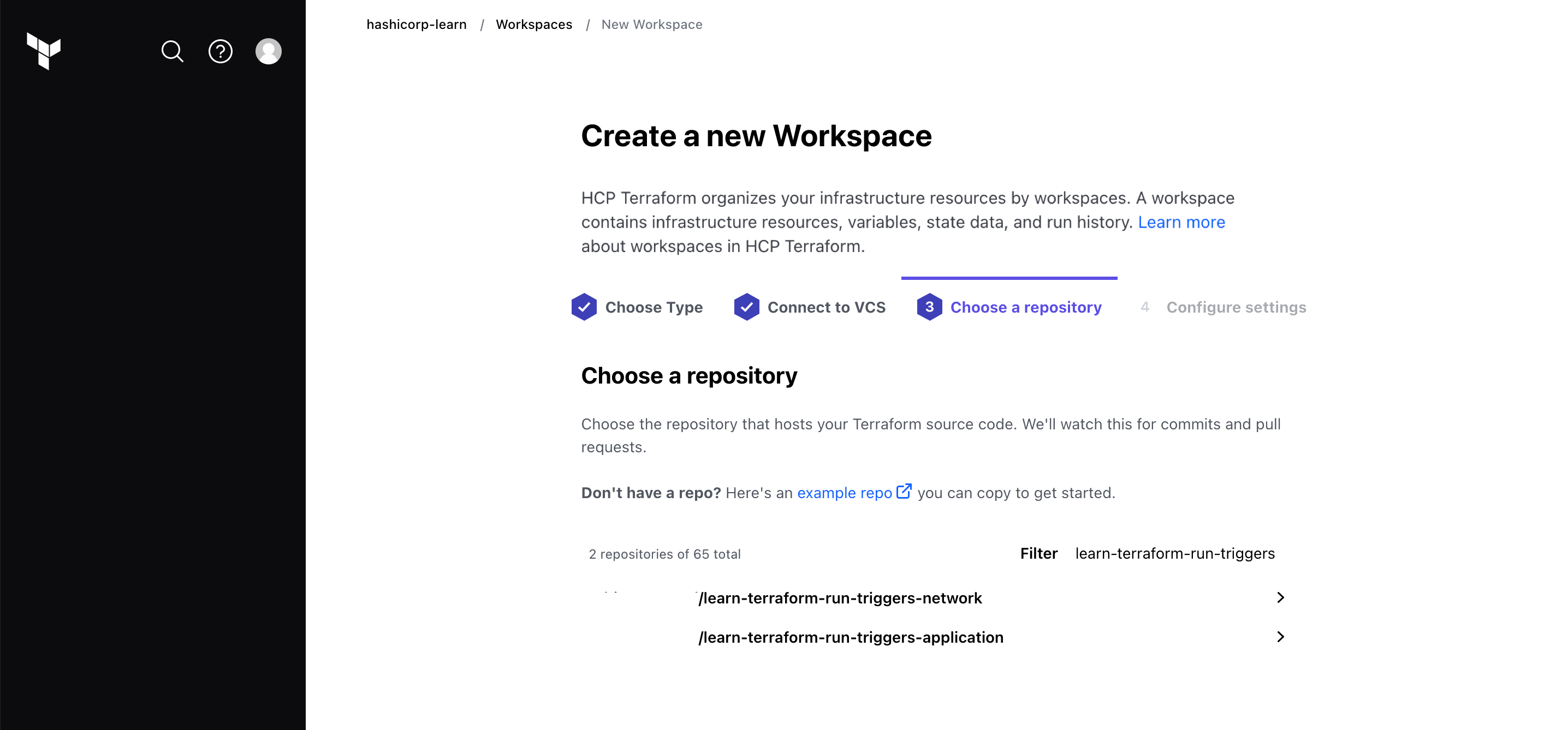This screenshot has height=730, width=1568.
Task: Select the step 3 hexagon badge
Action: point(929,307)
